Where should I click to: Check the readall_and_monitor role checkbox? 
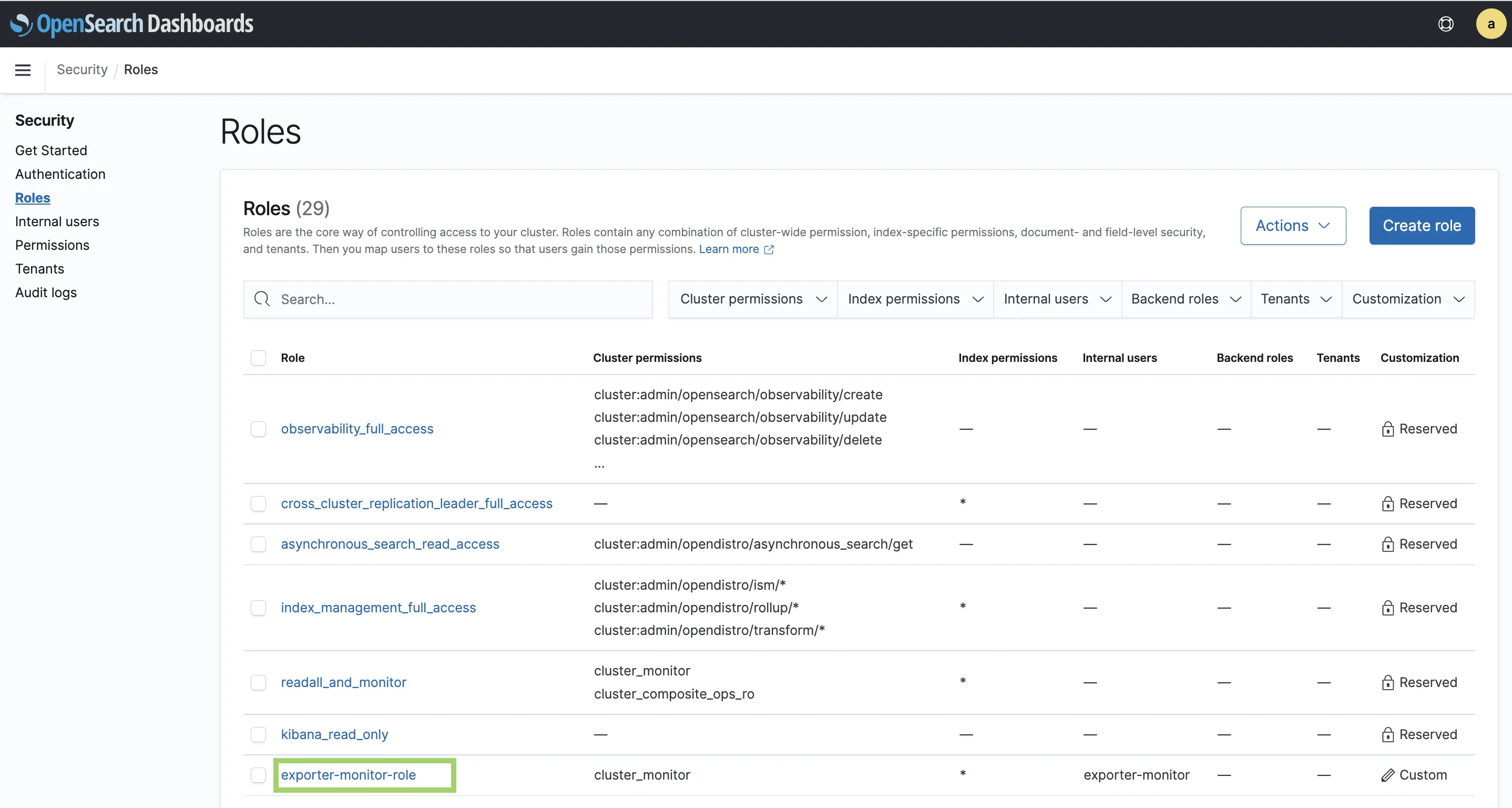coord(258,682)
